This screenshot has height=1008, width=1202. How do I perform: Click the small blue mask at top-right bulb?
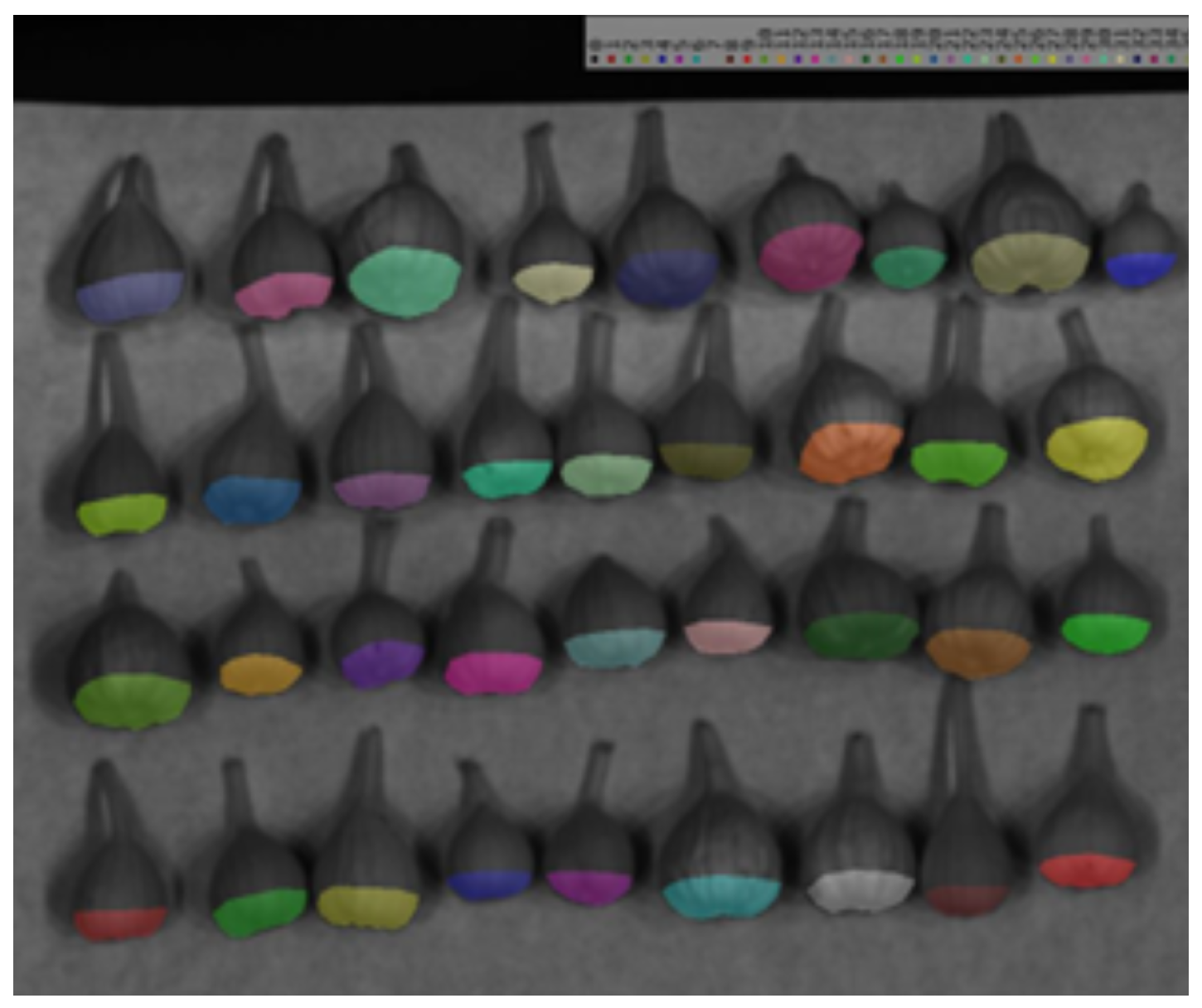coord(1139,269)
